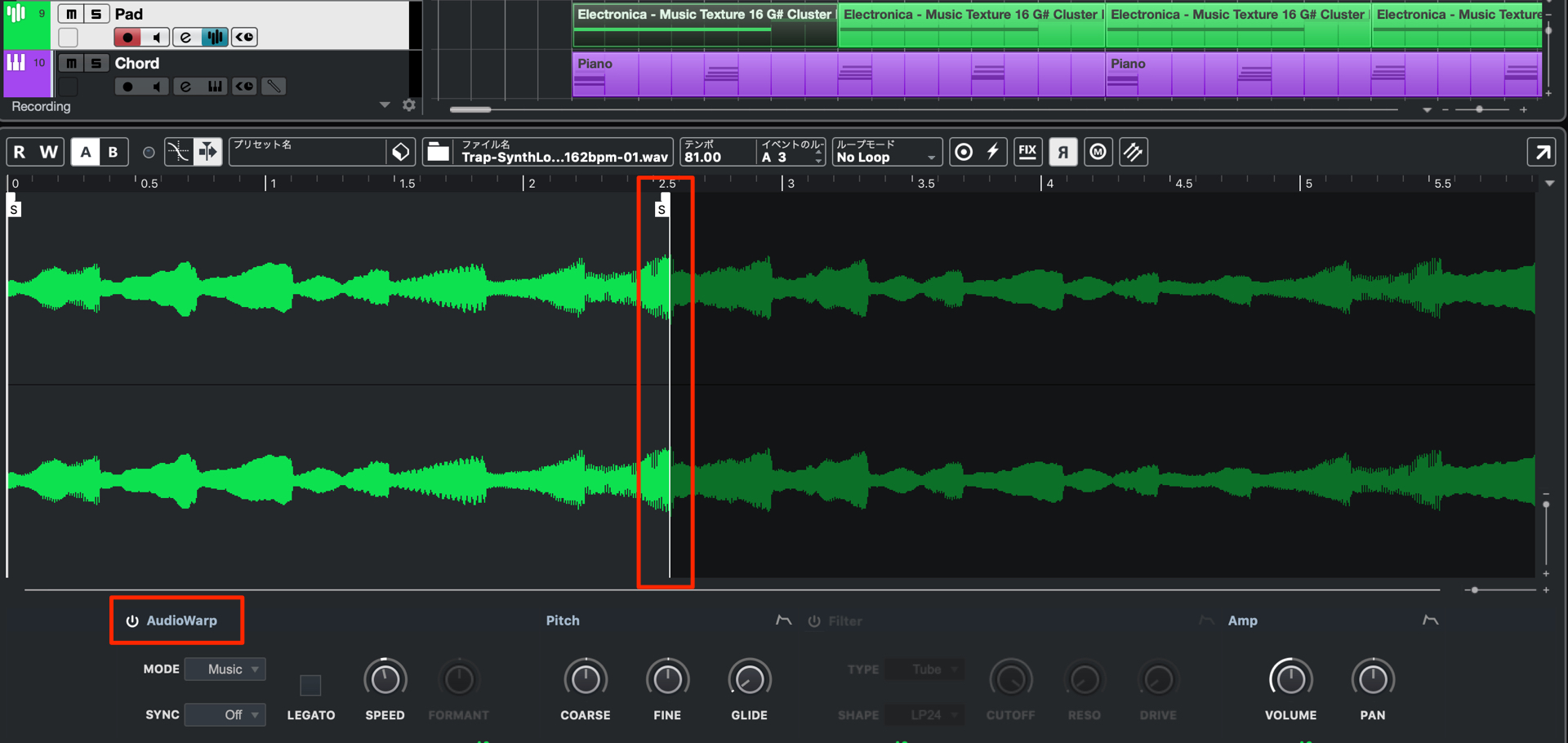Click the Trap-SynthLo file name field
The width and height of the screenshot is (1568, 743).
(x=564, y=152)
